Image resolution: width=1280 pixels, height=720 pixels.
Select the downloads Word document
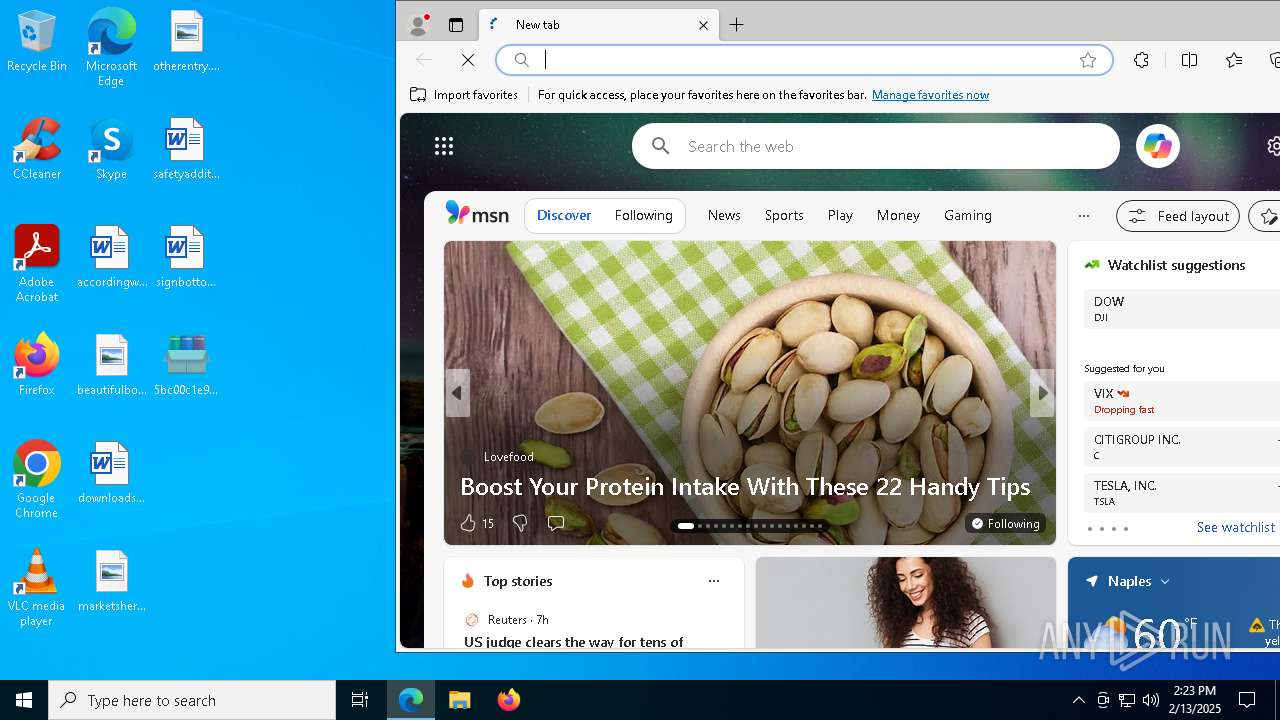coord(111,474)
